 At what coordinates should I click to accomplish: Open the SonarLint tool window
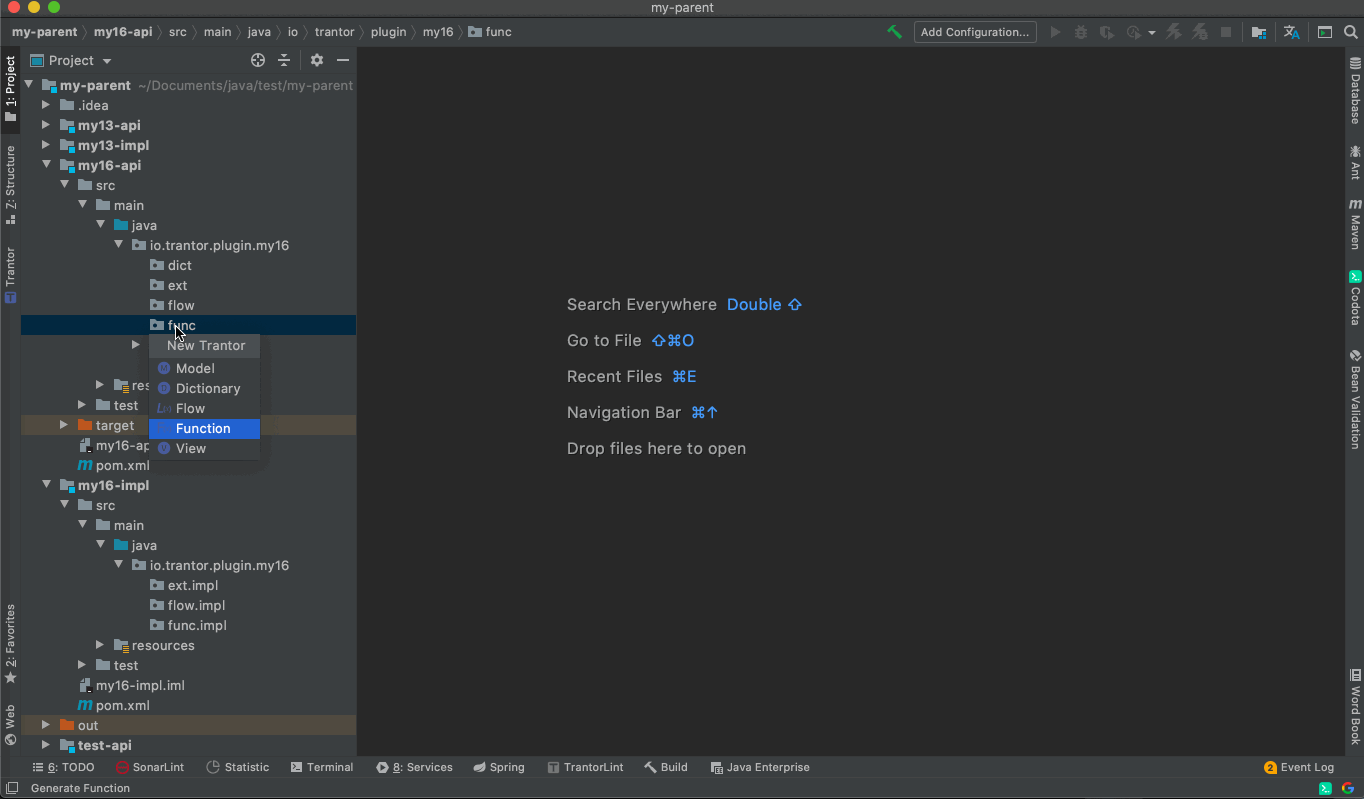pos(150,767)
